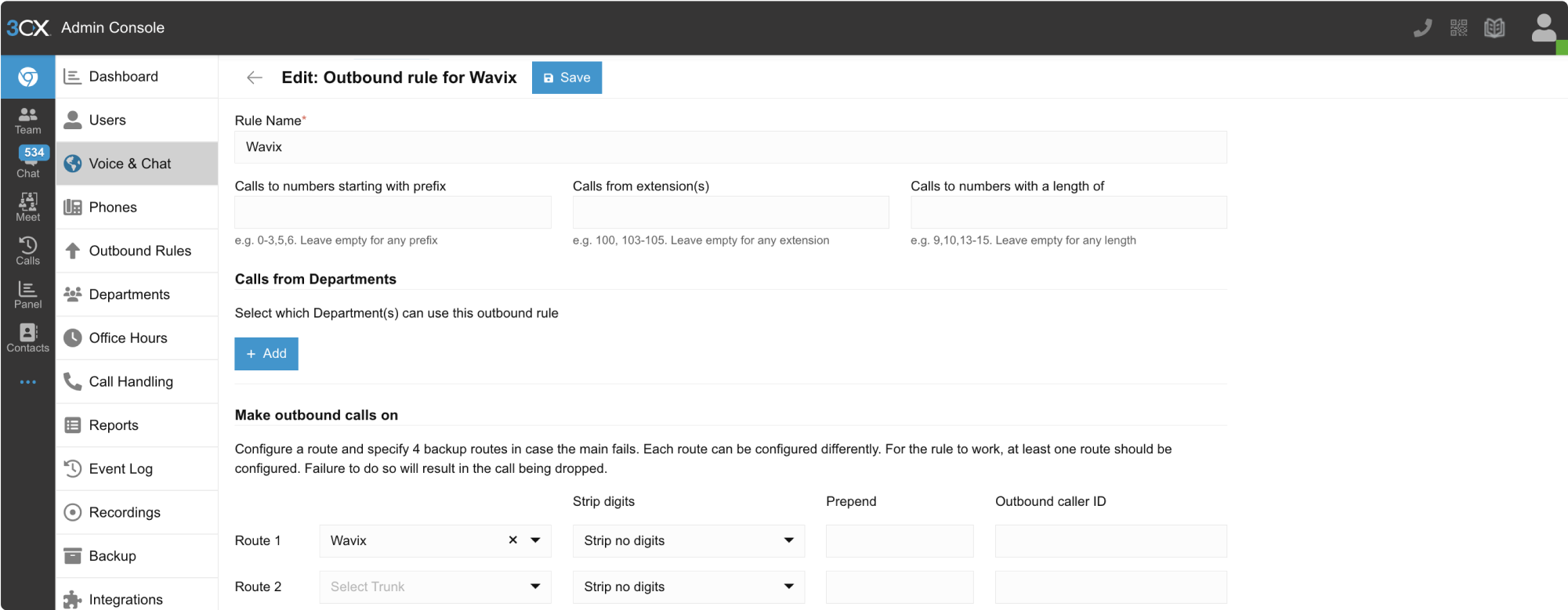Focus Route 2 Outbound caller ID field
Screen dimensions: 1568x610
(x=1111, y=587)
